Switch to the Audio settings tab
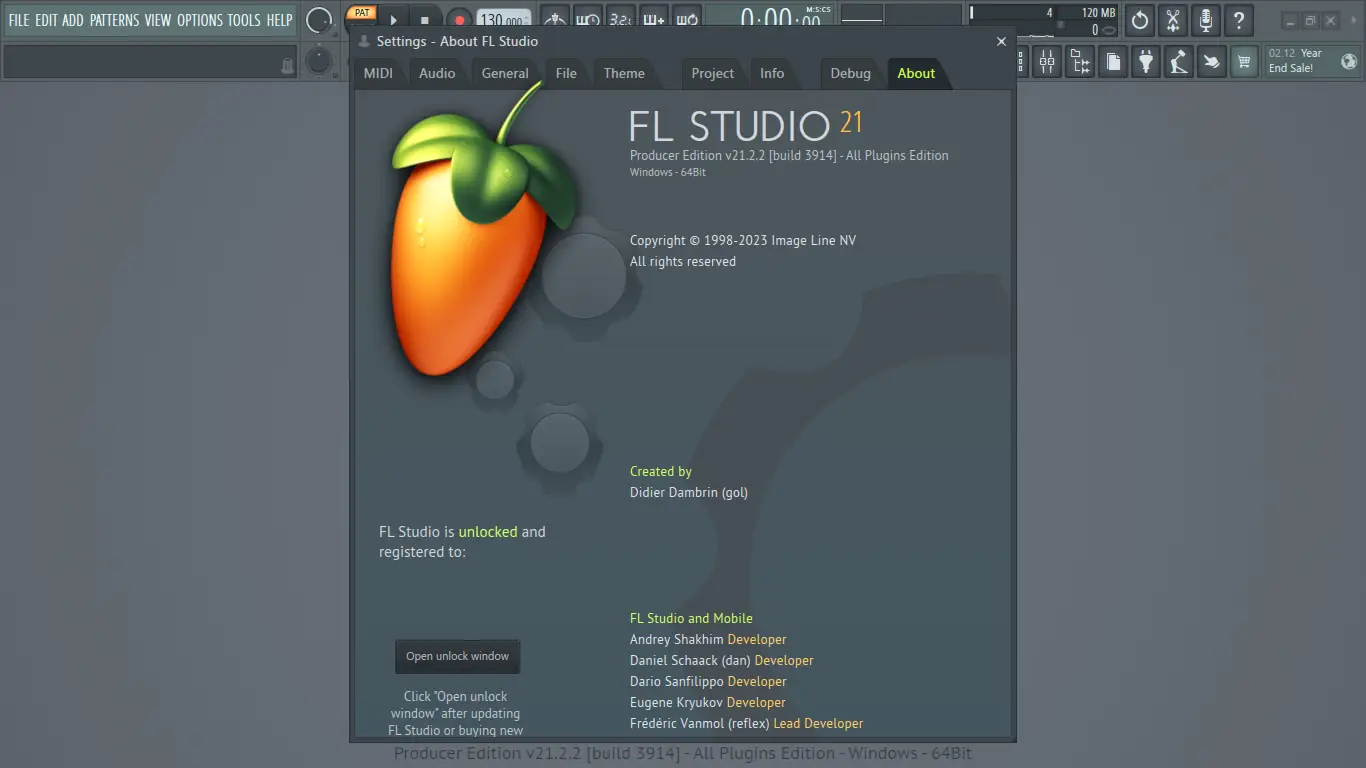The image size is (1366, 768). pyautogui.click(x=437, y=73)
